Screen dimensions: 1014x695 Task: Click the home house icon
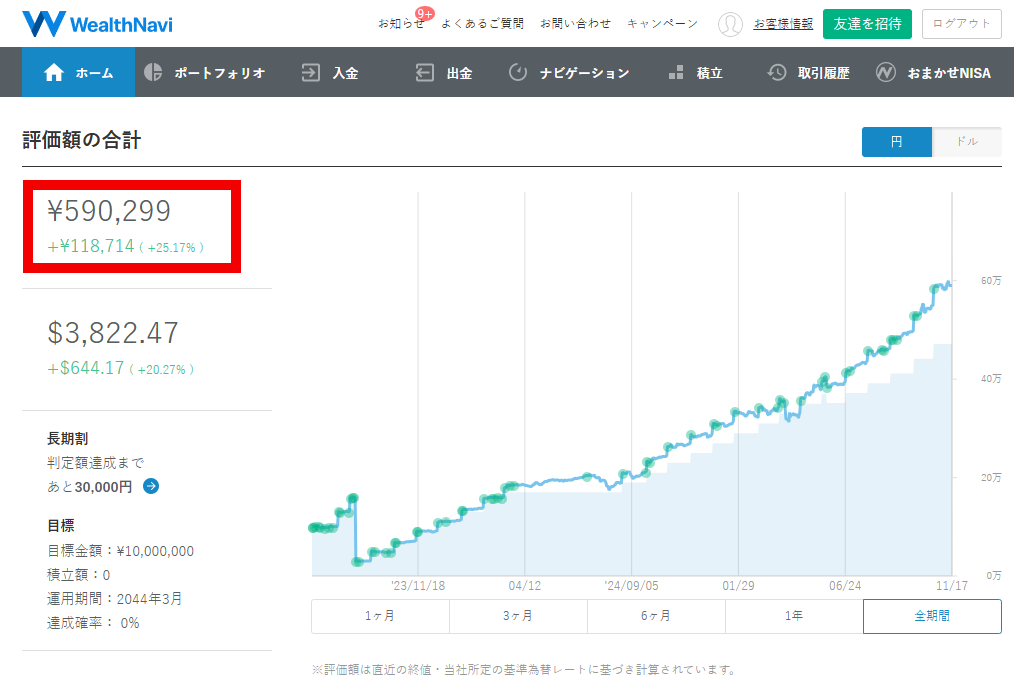click(x=54, y=73)
